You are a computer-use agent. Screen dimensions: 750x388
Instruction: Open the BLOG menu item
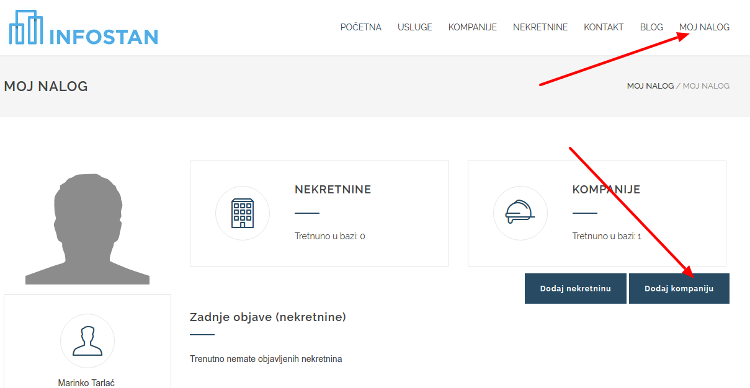tap(651, 27)
